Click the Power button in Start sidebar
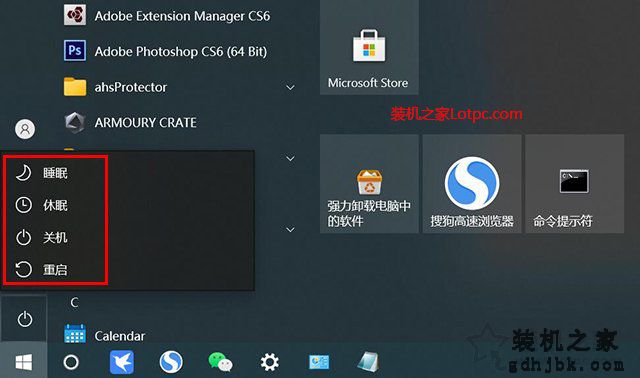 pyautogui.click(x=24, y=319)
